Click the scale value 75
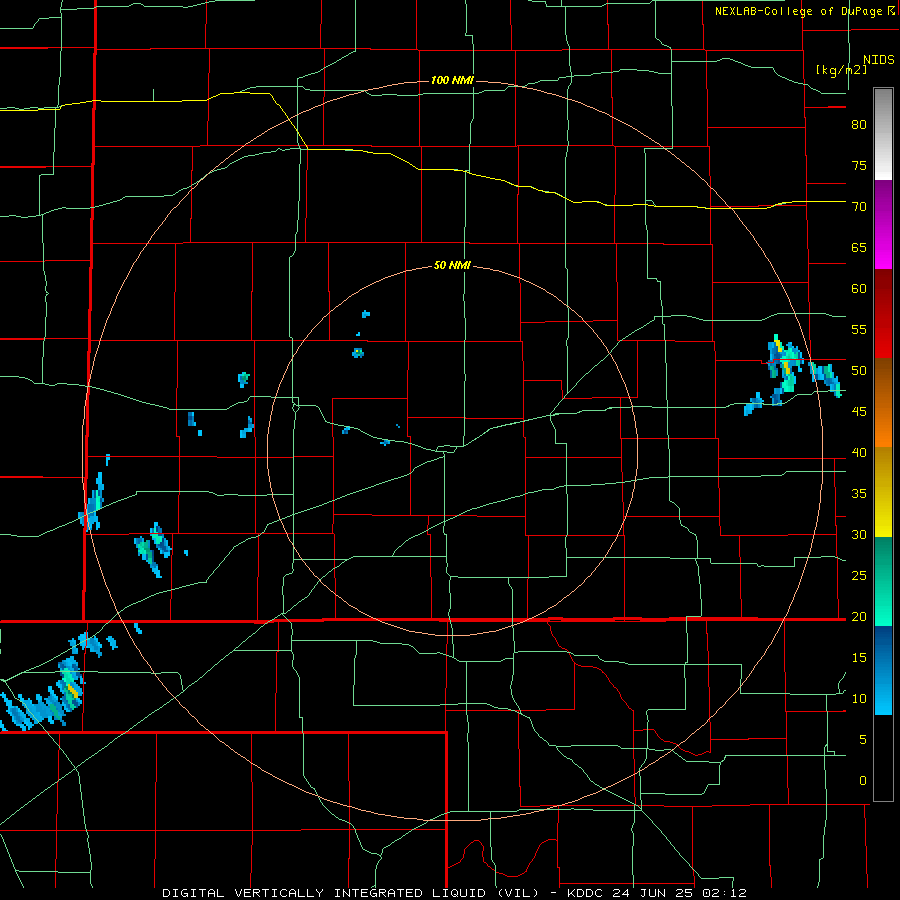Screen dimensions: 900x900 pyautogui.click(x=859, y=165)
